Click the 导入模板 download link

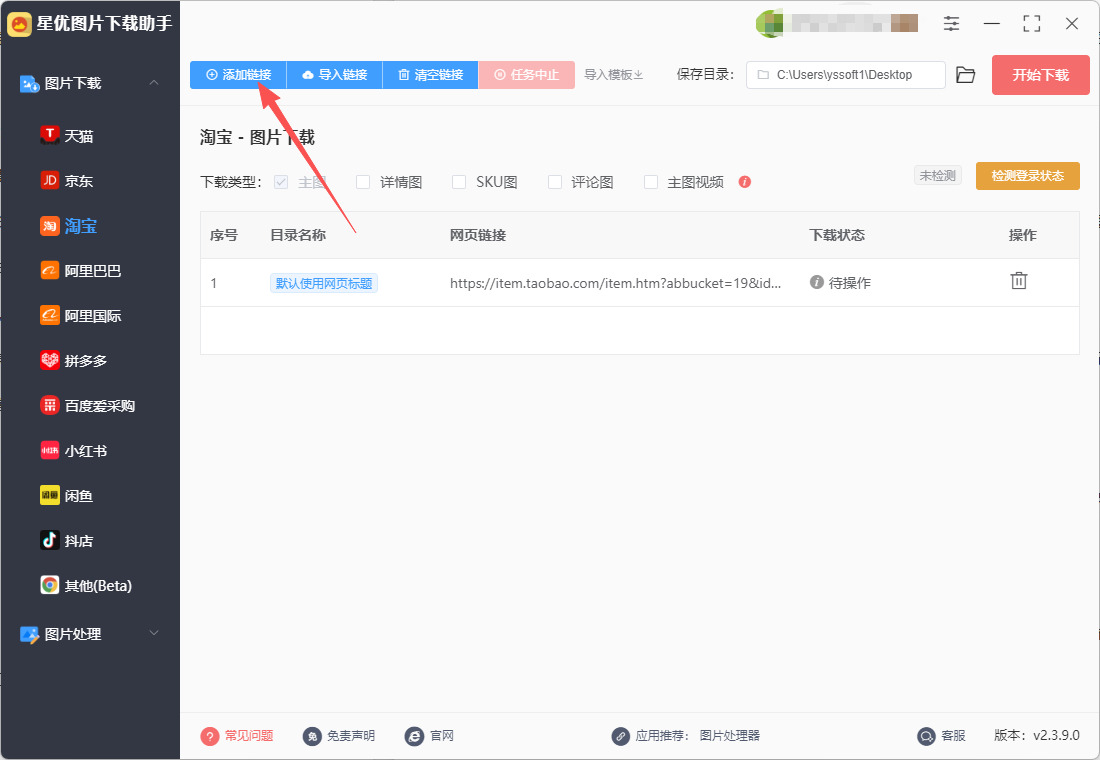point(613,74)
